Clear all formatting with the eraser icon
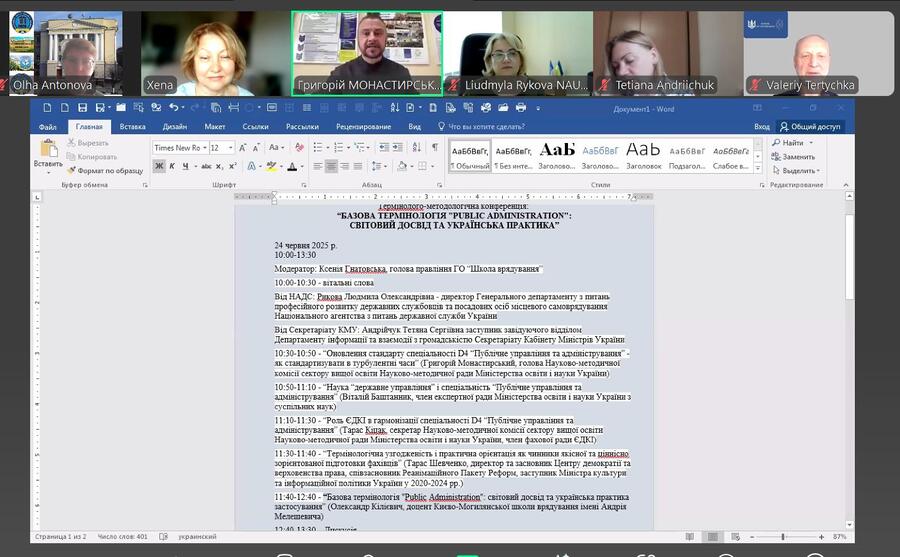Screen dimensions: 900x557 [x=299, y=148]
